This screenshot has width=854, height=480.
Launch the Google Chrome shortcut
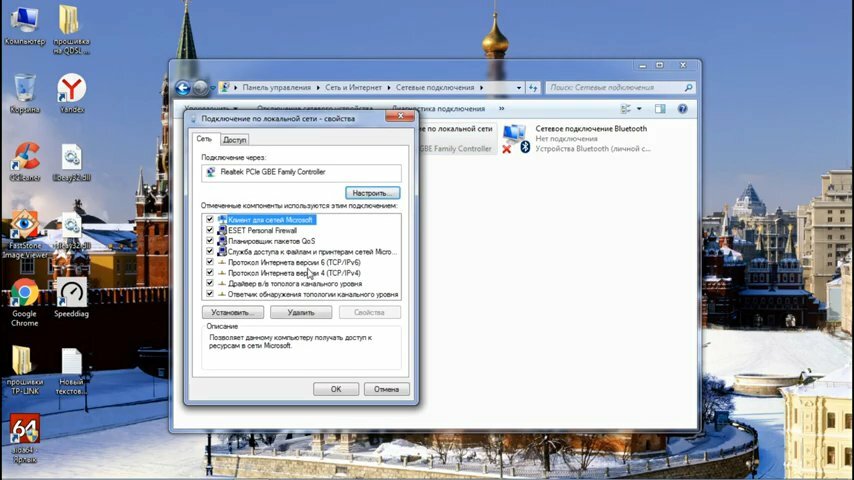click(x=25, y=302)
